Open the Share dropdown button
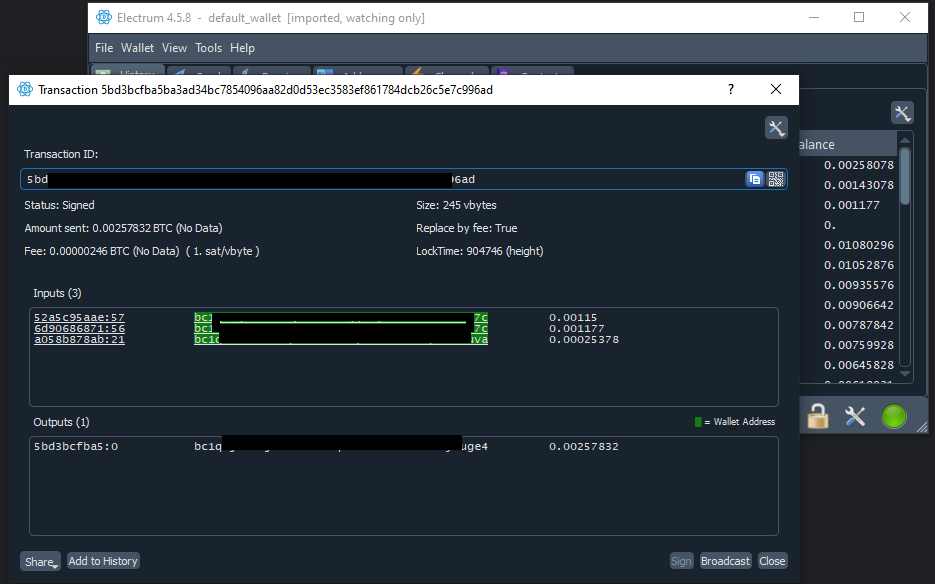 click(x=41, y=561)
